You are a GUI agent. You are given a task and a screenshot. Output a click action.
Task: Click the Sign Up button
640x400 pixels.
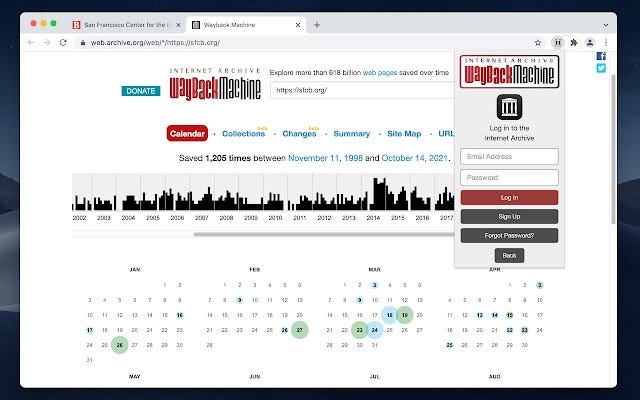click(x=509, y=216)
